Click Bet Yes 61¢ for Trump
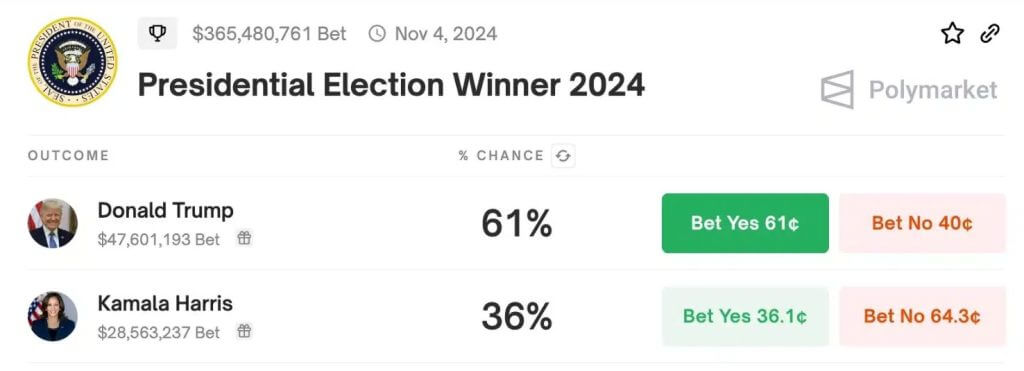Image resolution: width=1024 pixels, height=371 pixels. coord(745,223)
